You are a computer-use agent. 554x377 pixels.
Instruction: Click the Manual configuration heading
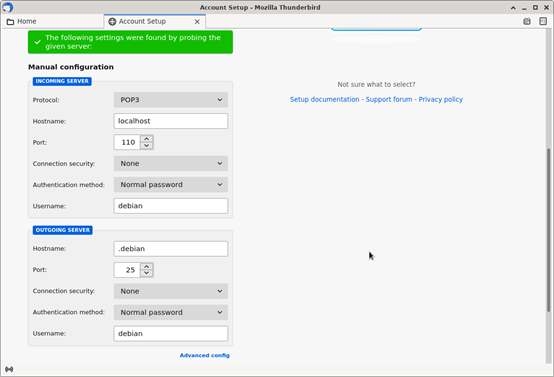[x=71, y=67]
